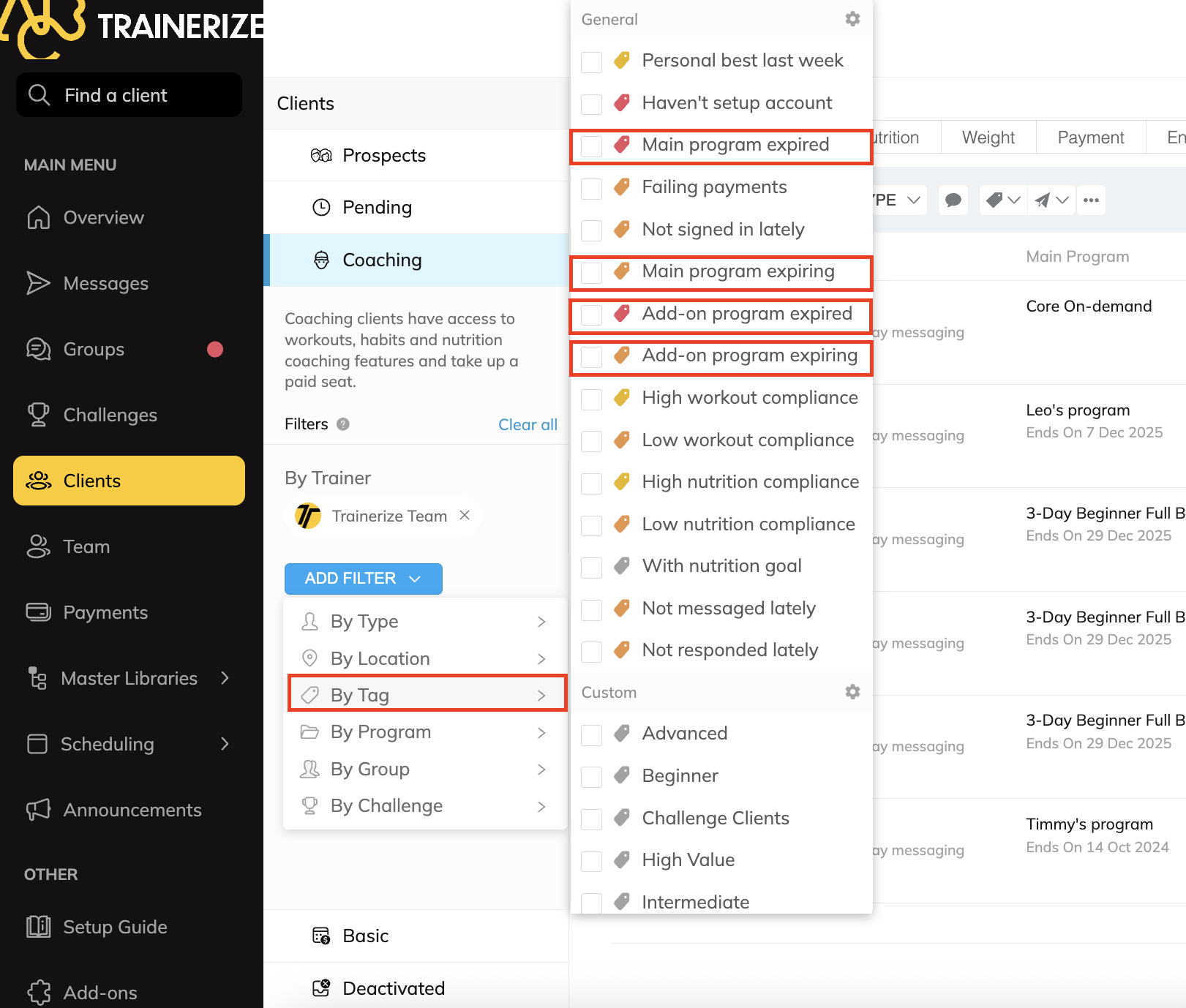Open the General tags settings gear
This screenshot has width=1186, height=1008.
852,19
